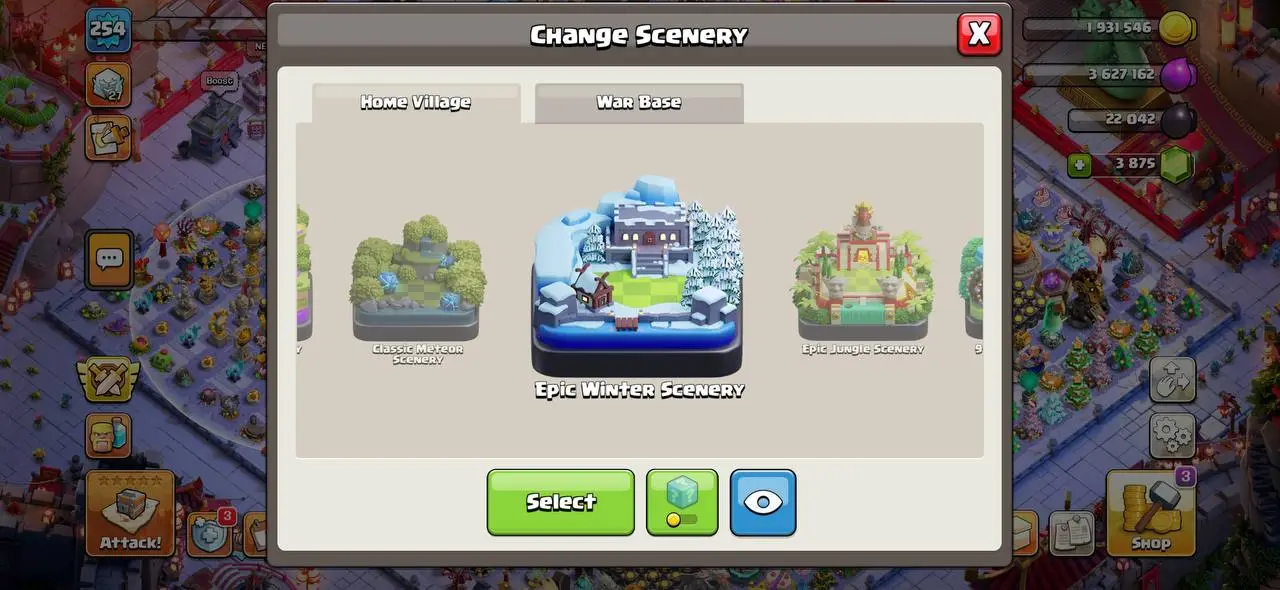Open the Home Village tab
Viewport: 1280px width, 590px height.
tap(416, 103)
